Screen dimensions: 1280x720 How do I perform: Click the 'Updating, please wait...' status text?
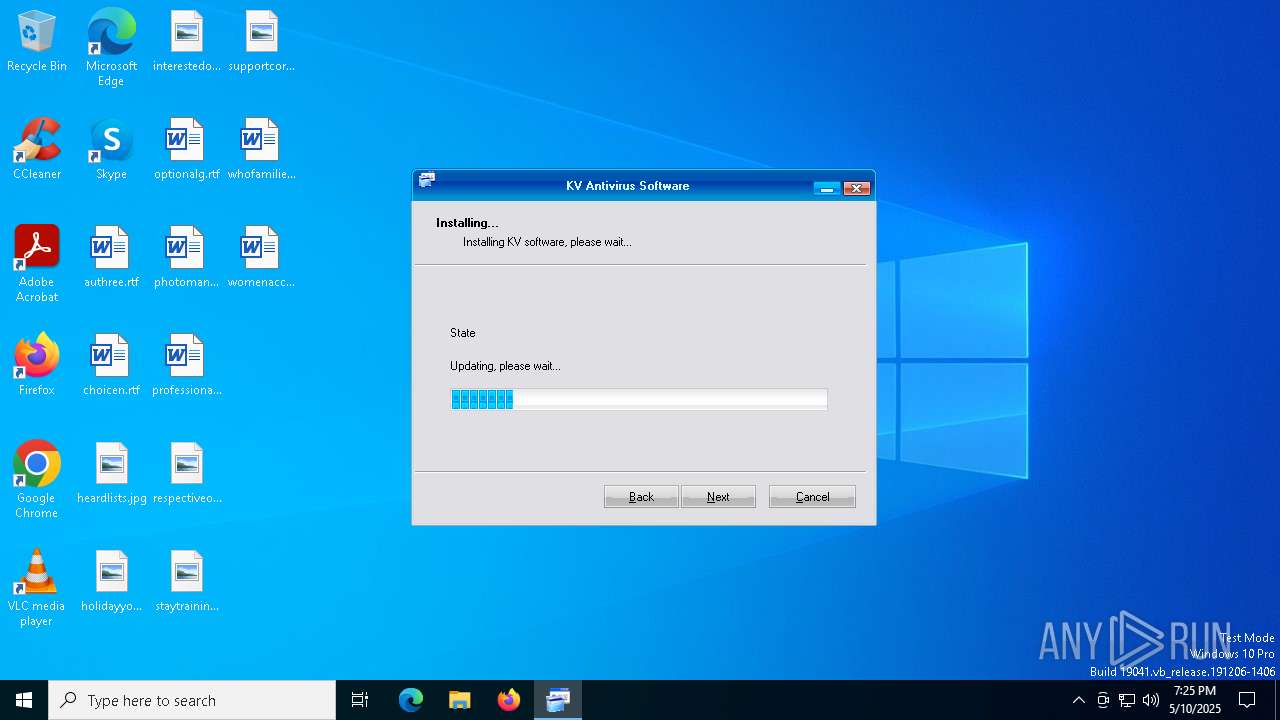(x=505, y=366)
